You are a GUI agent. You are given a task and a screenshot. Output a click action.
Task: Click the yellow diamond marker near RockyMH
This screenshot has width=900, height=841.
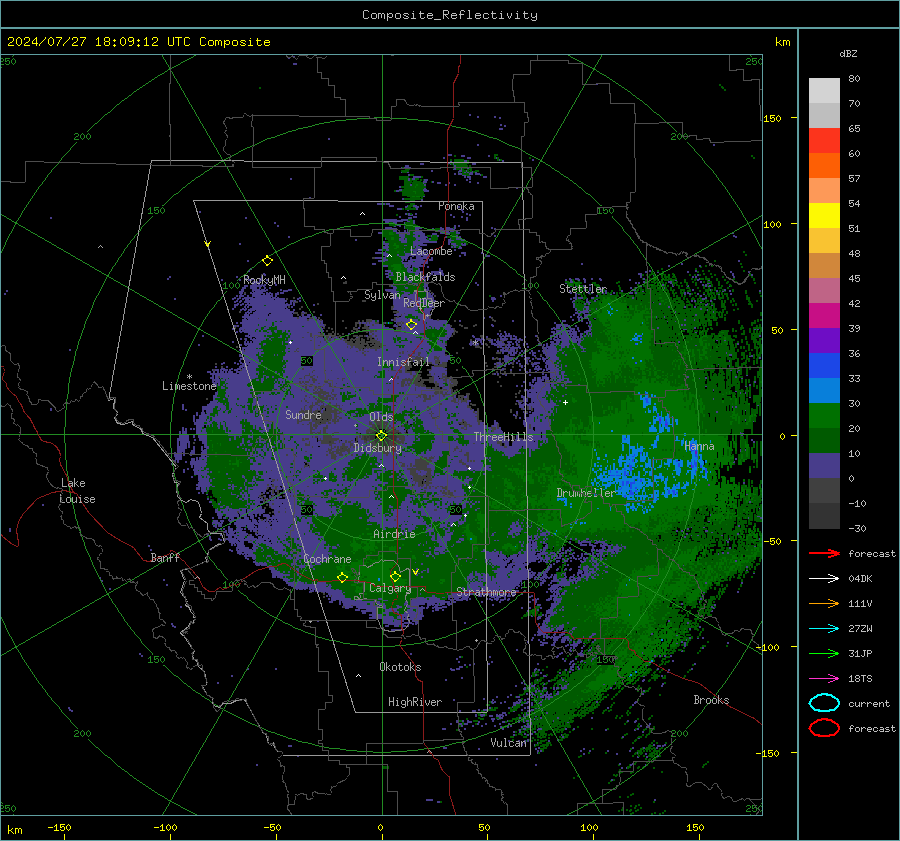tap(267, 261)
